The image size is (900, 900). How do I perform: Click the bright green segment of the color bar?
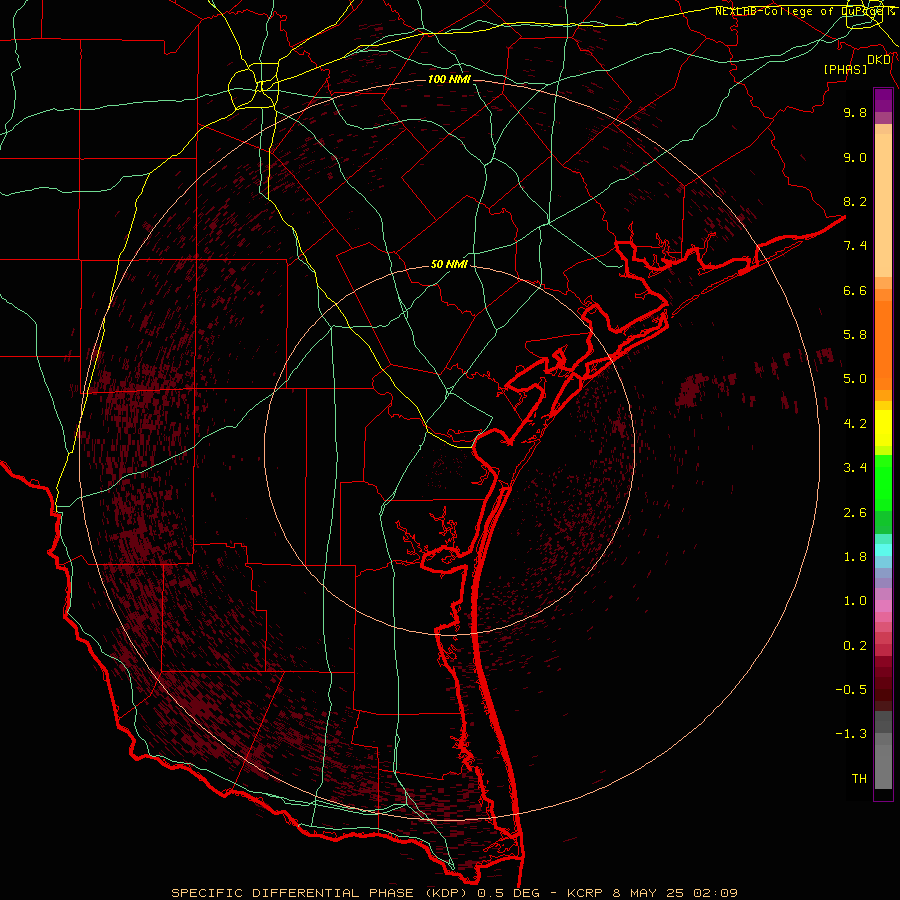click(x=883, y=483)
